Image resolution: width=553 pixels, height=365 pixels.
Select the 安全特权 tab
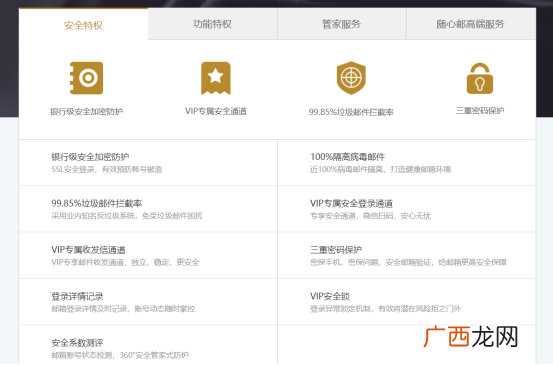point(83,25)
